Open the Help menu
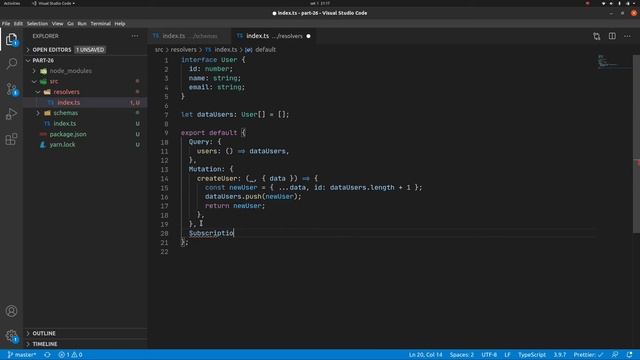The height and width of the screenshot is (360, 640). point(120,24)
